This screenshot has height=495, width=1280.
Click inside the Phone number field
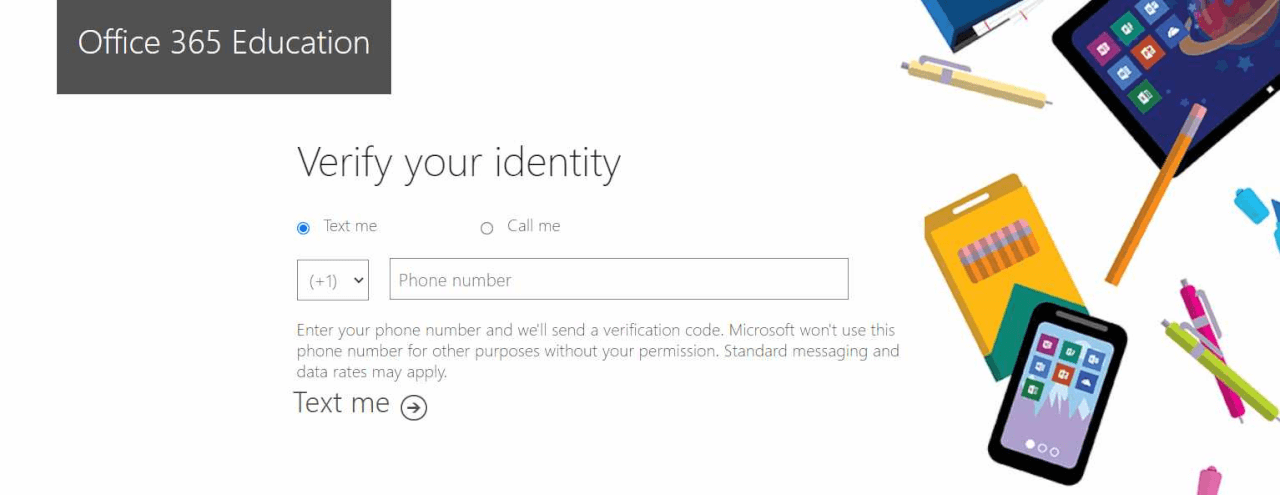point(618,279)
